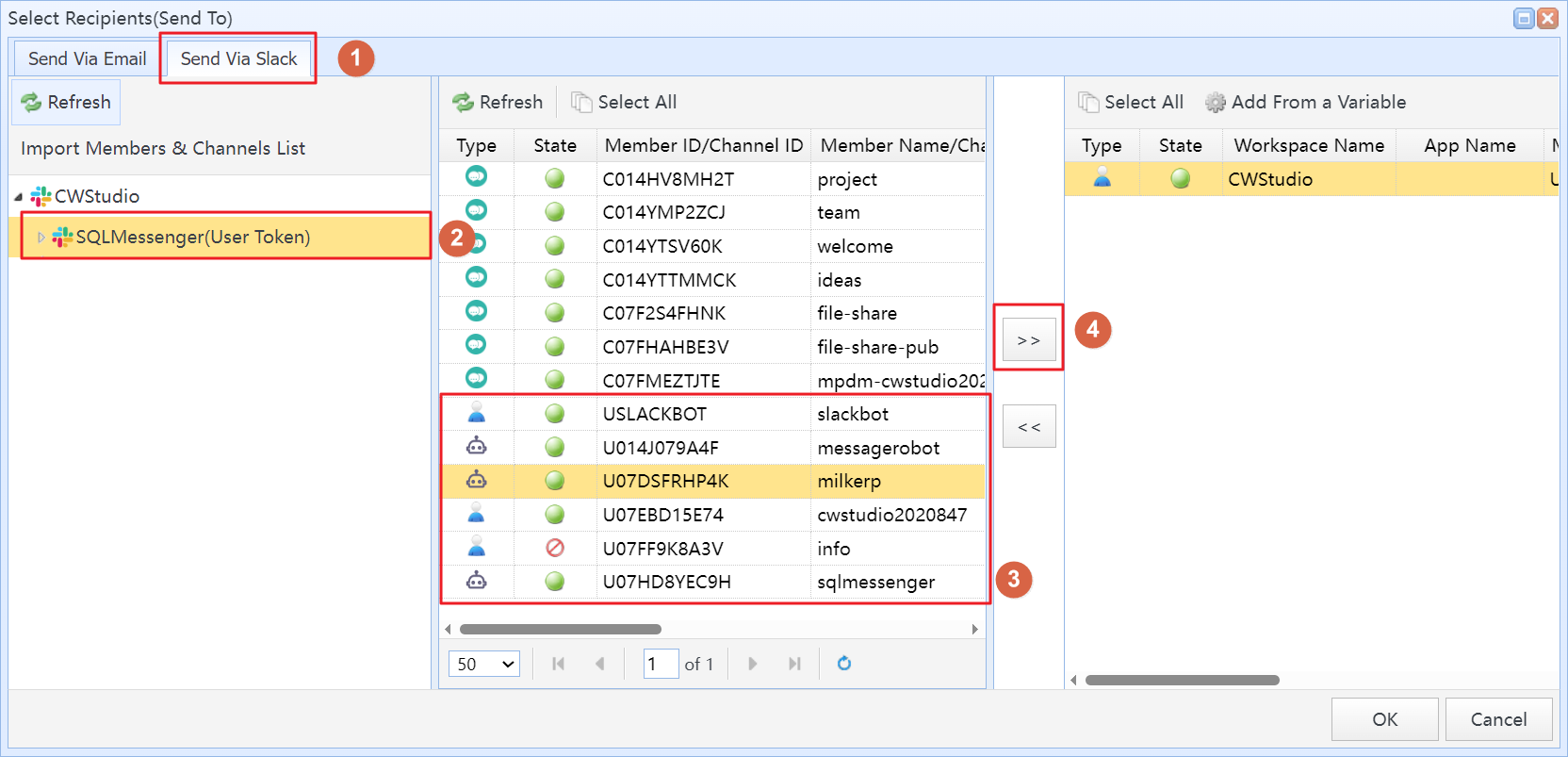This screenshot has width=1568, height=757.
Task: Click bot icon of milkerp row
Action: coord(477,480)
